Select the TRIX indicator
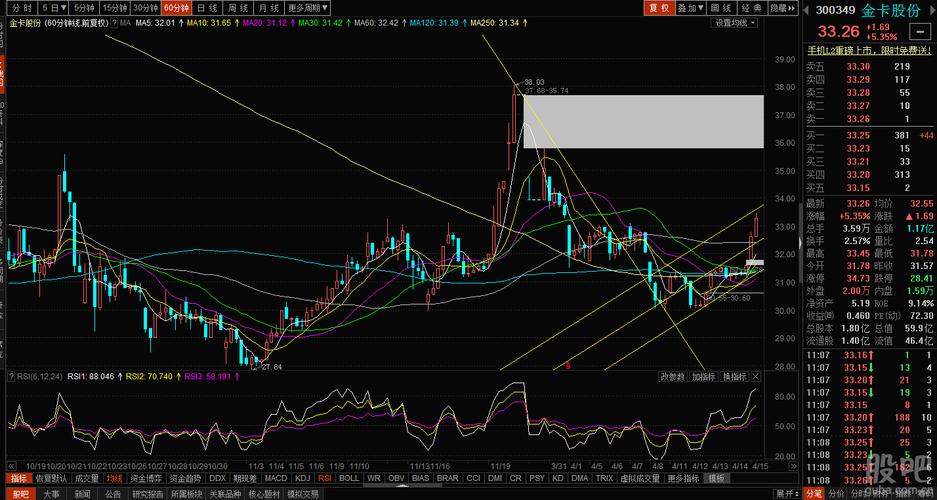 click(604, 478)
